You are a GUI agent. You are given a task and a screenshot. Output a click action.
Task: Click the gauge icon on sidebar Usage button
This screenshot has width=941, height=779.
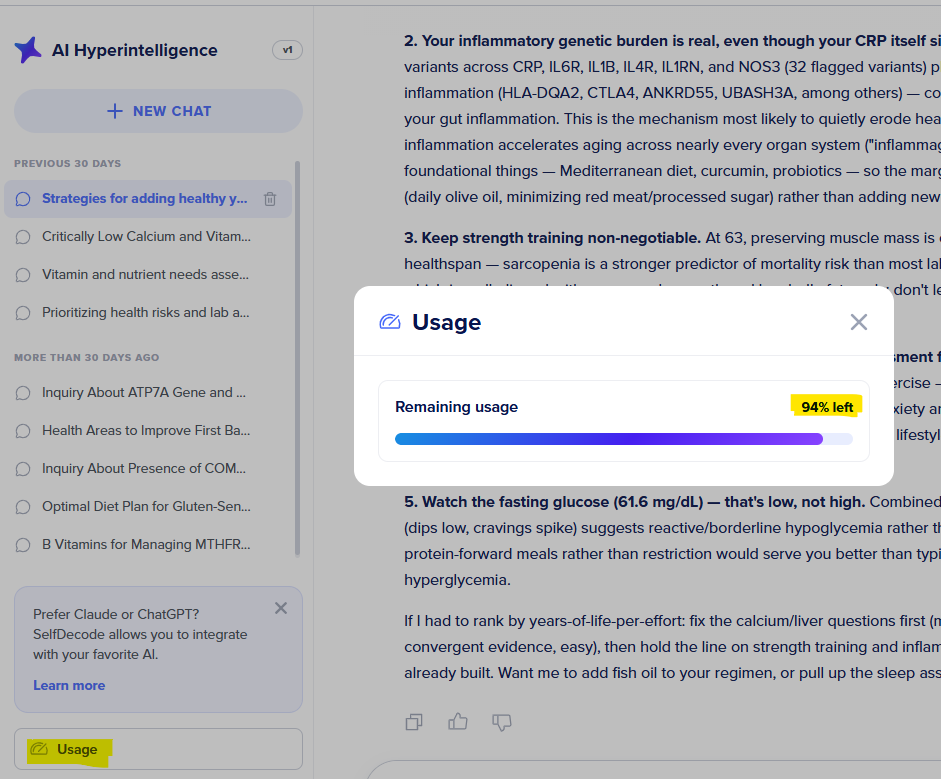pyautogui.click(x=39, y=749)
